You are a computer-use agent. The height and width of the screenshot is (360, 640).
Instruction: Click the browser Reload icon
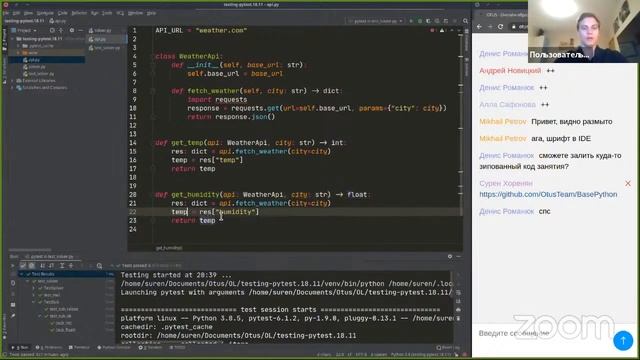point(500,27)
